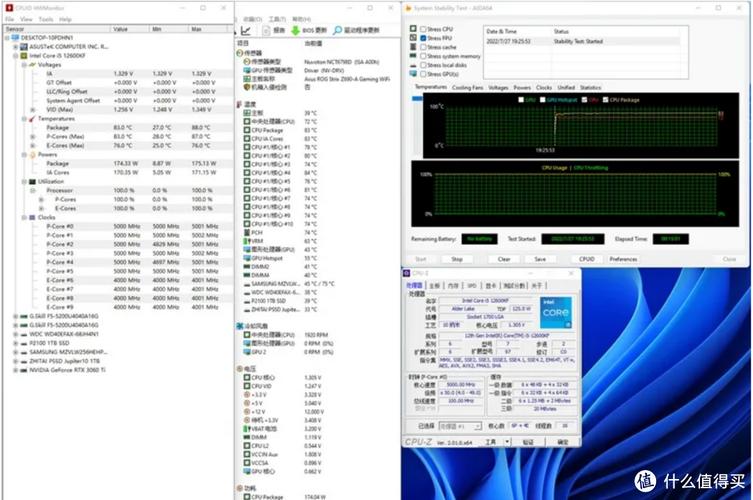Viewport: 753px width, 500px height.
Task: Click the 驱动程序更新 magnifier icon
Action: tap(338, 30)
